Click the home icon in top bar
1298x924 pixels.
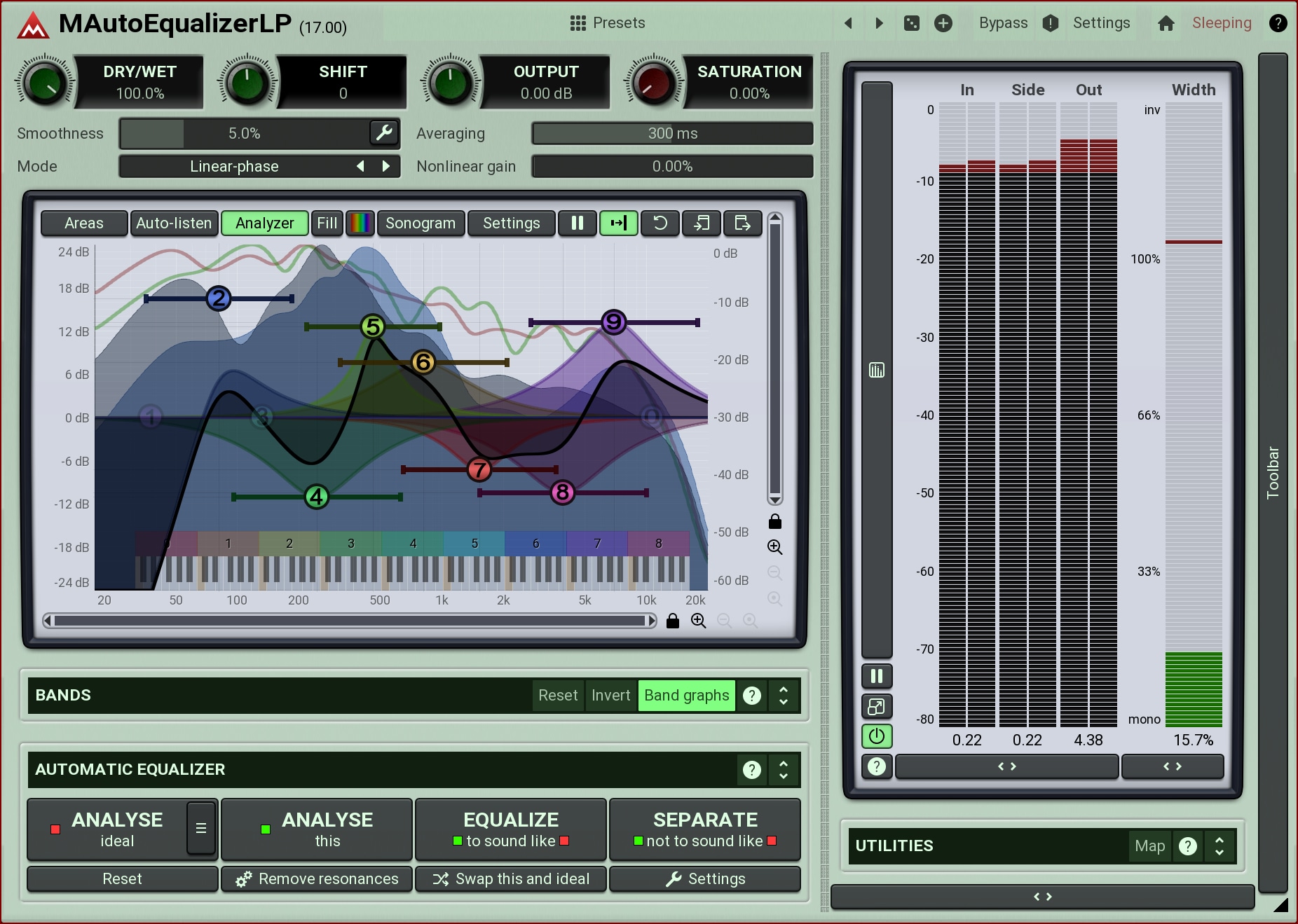[1166, 23]
